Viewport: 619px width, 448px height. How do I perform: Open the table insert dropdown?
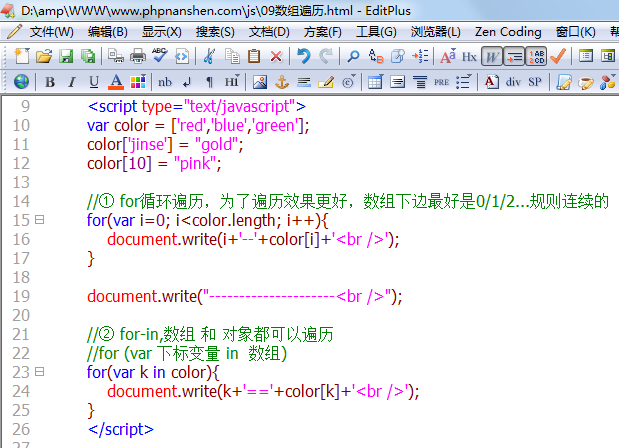[375, 82]
